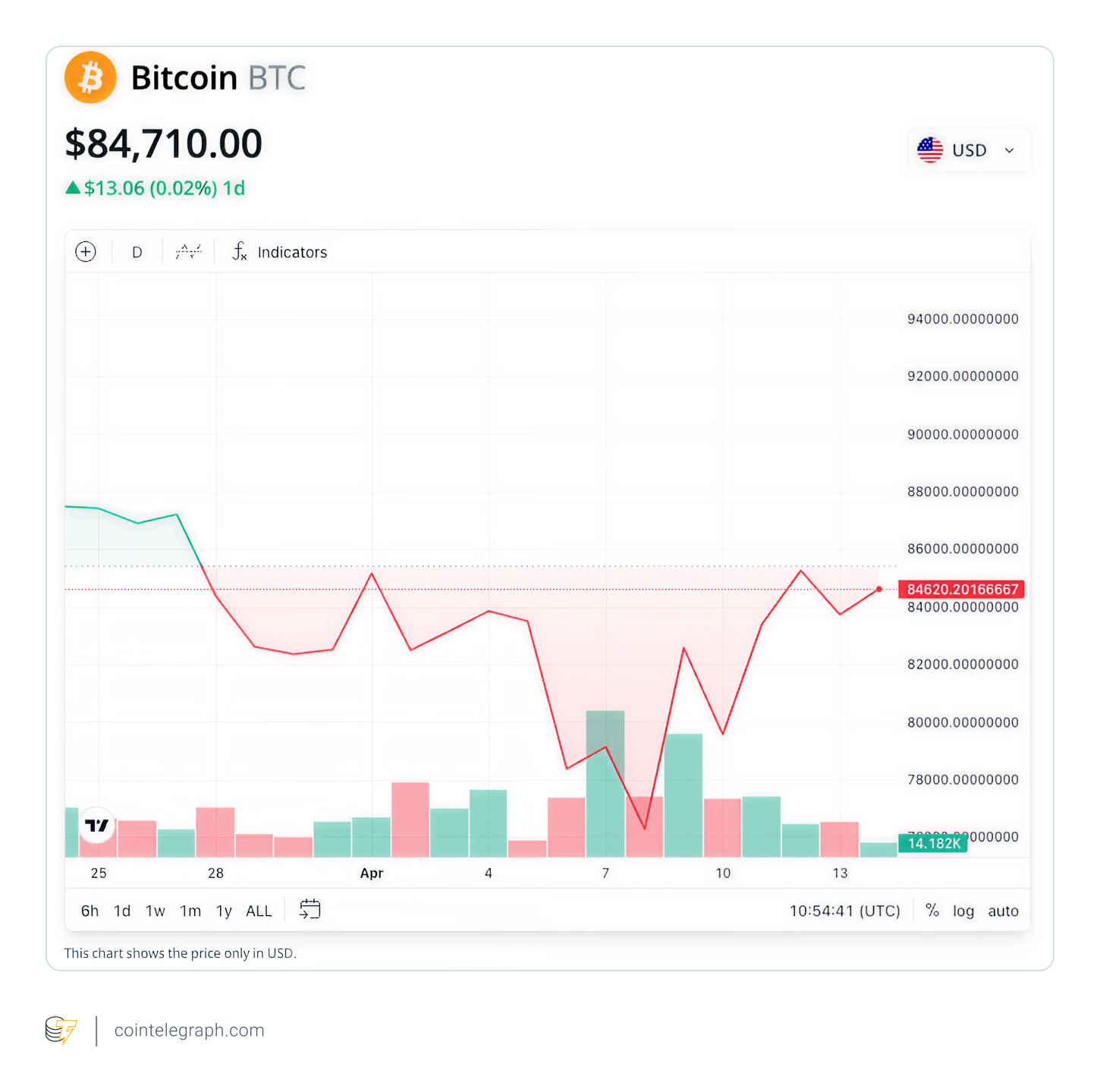The height and width of the screenshot is (1092, 1100).
Task: Click the orange Bitcoin logo
Action: point(90,77)
